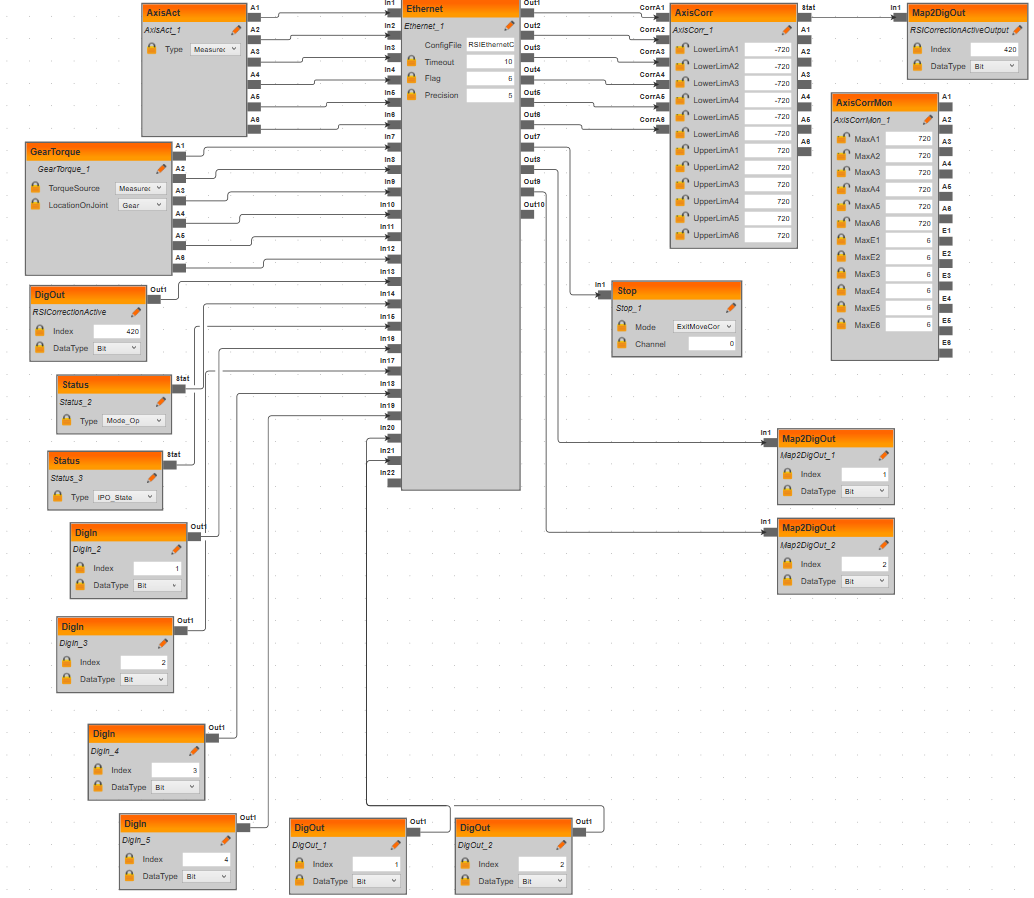Open the AxisAct Type dropdown
Screen dimensions: 1034x898
pos(215,49)
